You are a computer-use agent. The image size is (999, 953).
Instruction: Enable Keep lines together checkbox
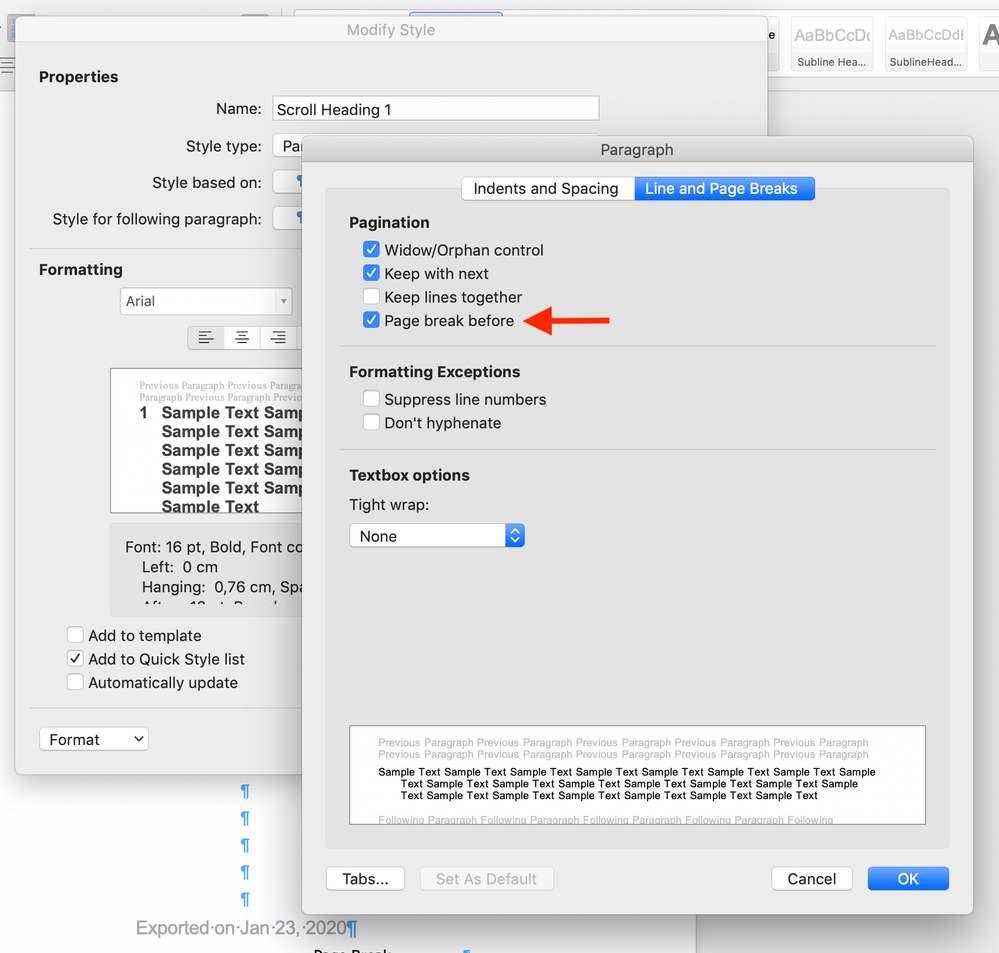click(371, 296)
